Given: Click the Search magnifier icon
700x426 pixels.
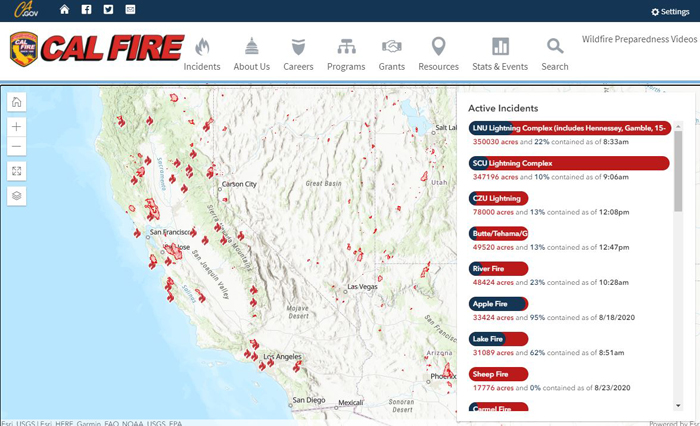Looking at the screenshot, I should click(555, 46).
